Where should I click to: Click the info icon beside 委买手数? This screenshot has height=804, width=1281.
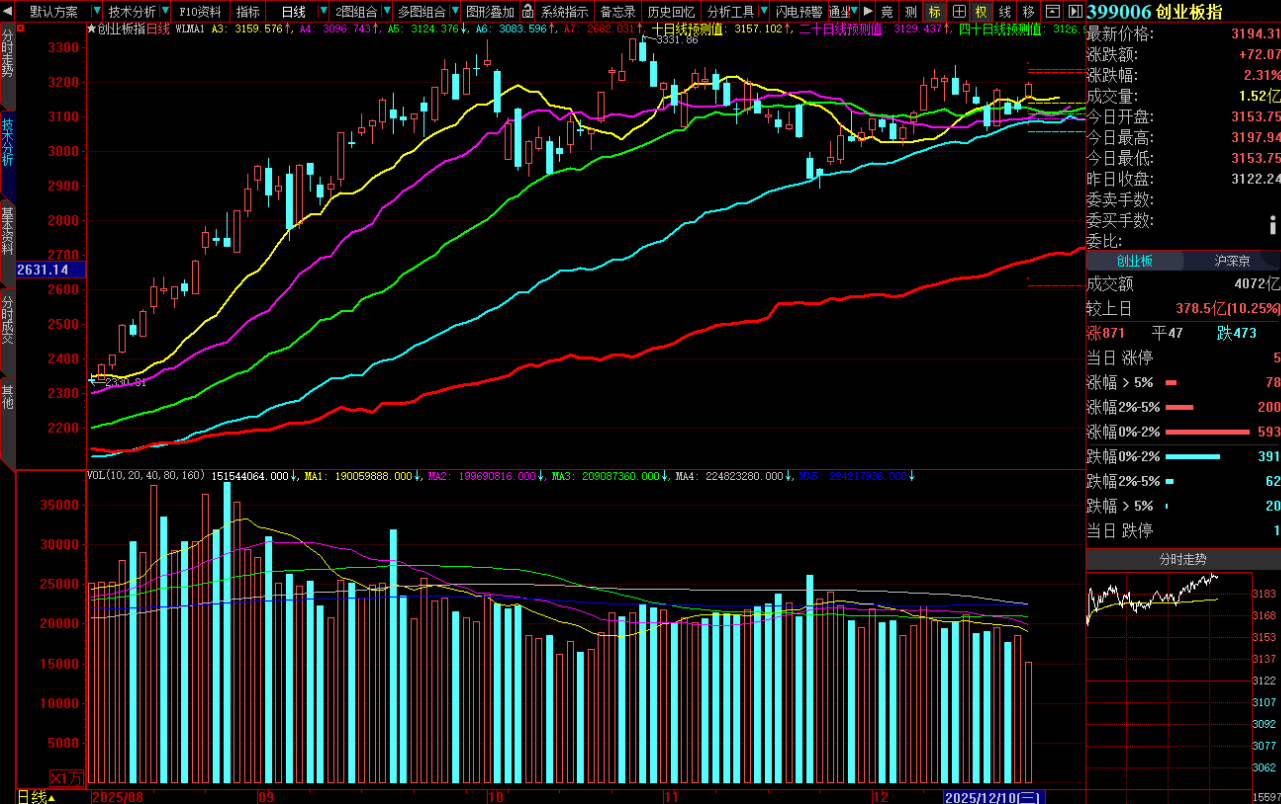[x=1273, y=222]
